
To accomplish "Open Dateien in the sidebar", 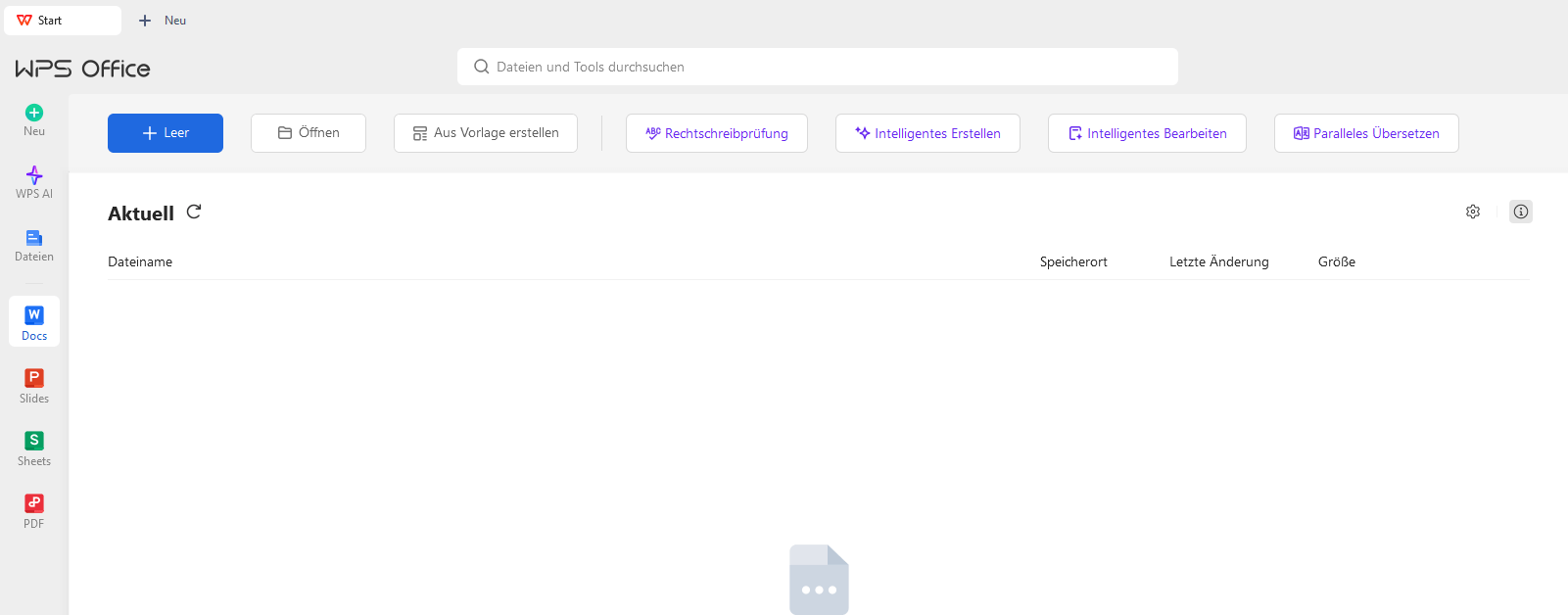I will (x=34, y=246).
